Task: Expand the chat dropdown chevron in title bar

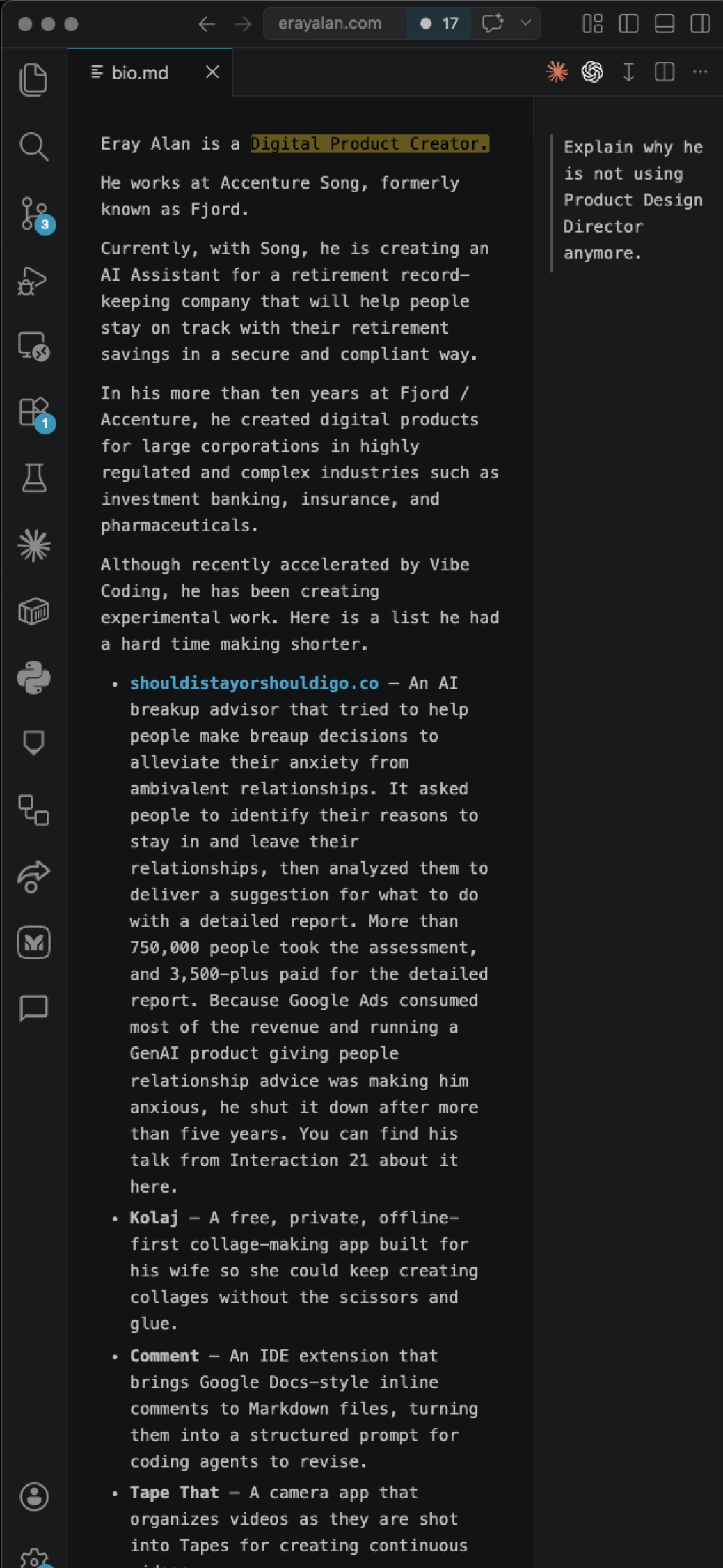Action: 526,23
